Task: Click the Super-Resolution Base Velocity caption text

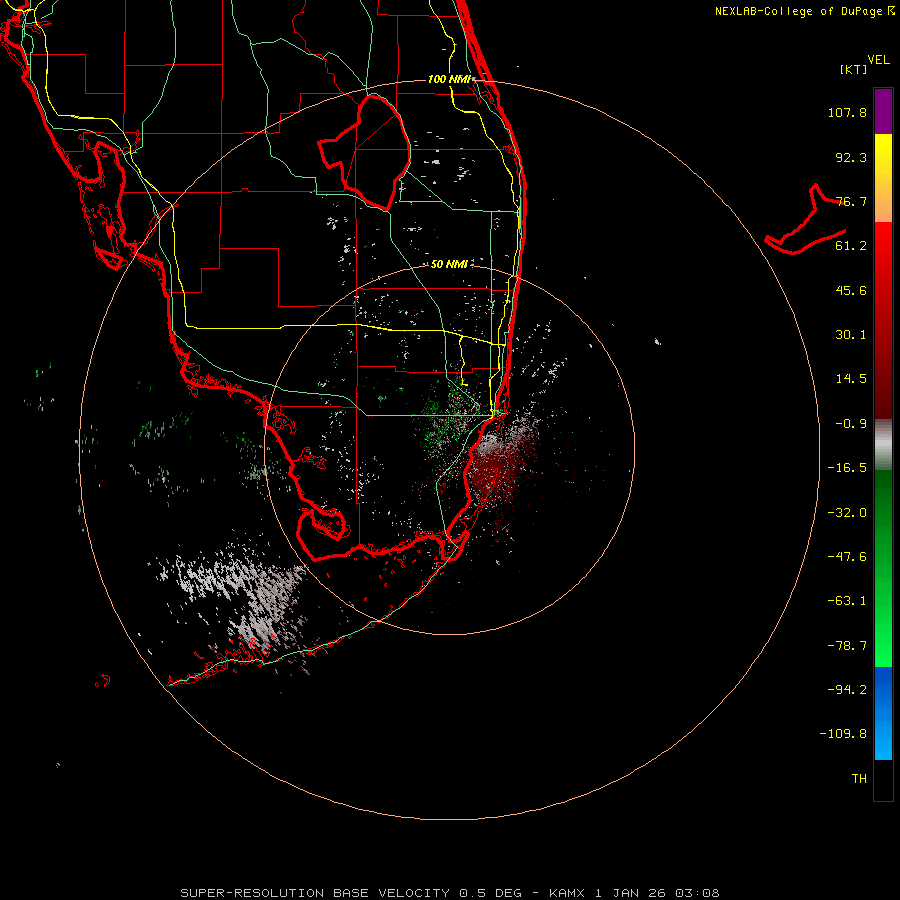Action: [x=449, y=893]
